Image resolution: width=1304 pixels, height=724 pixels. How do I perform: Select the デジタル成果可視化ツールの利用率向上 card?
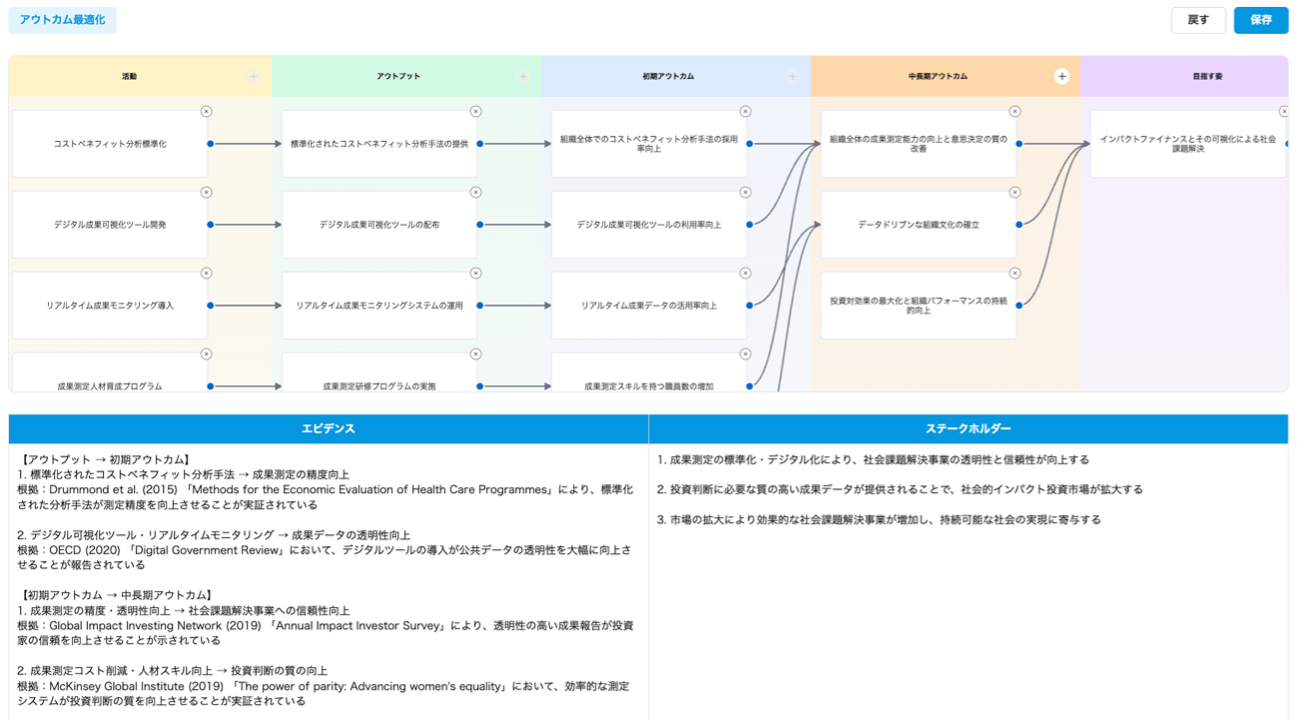(649, 225)
